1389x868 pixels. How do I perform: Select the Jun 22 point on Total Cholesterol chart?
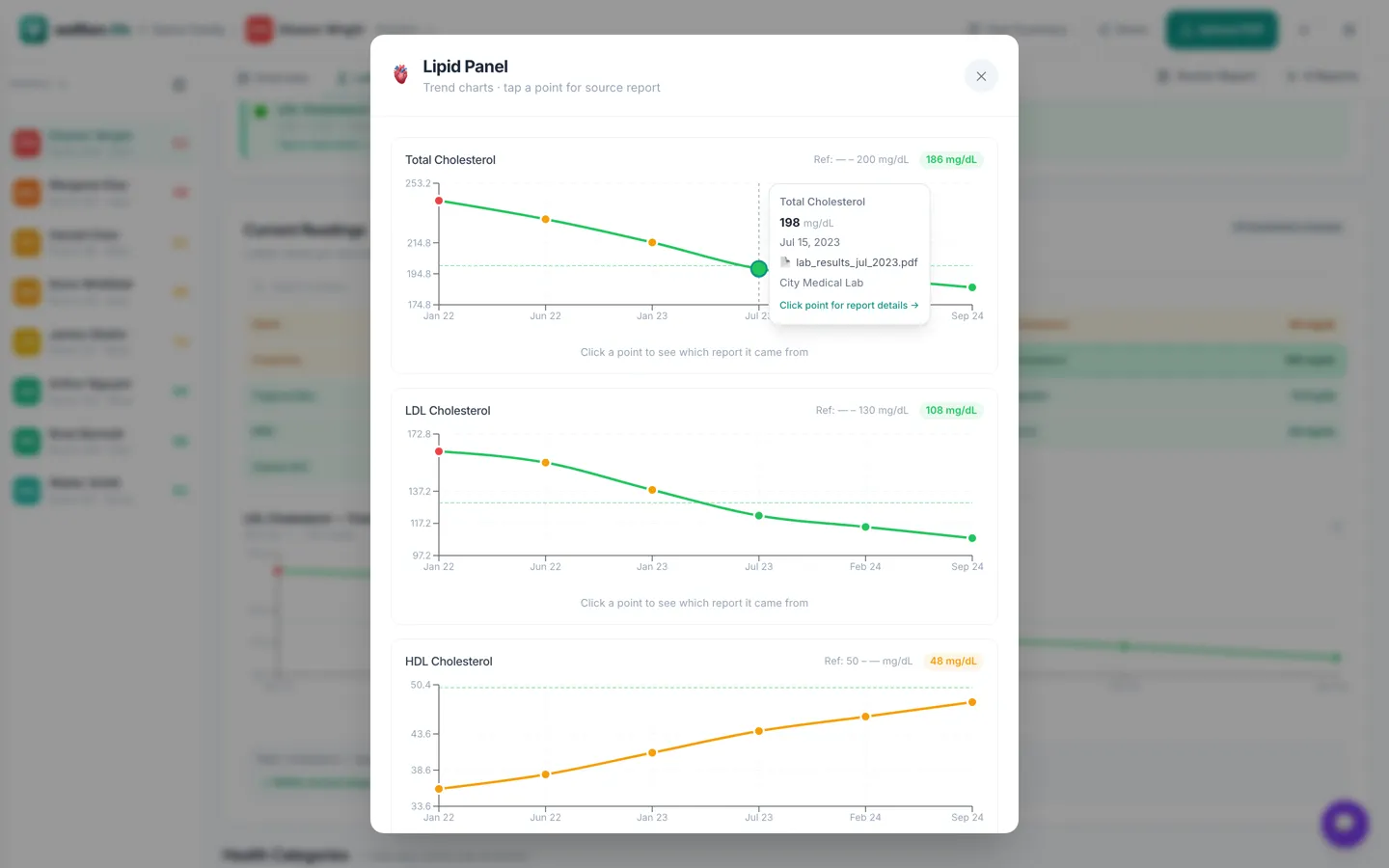(545, 220)
